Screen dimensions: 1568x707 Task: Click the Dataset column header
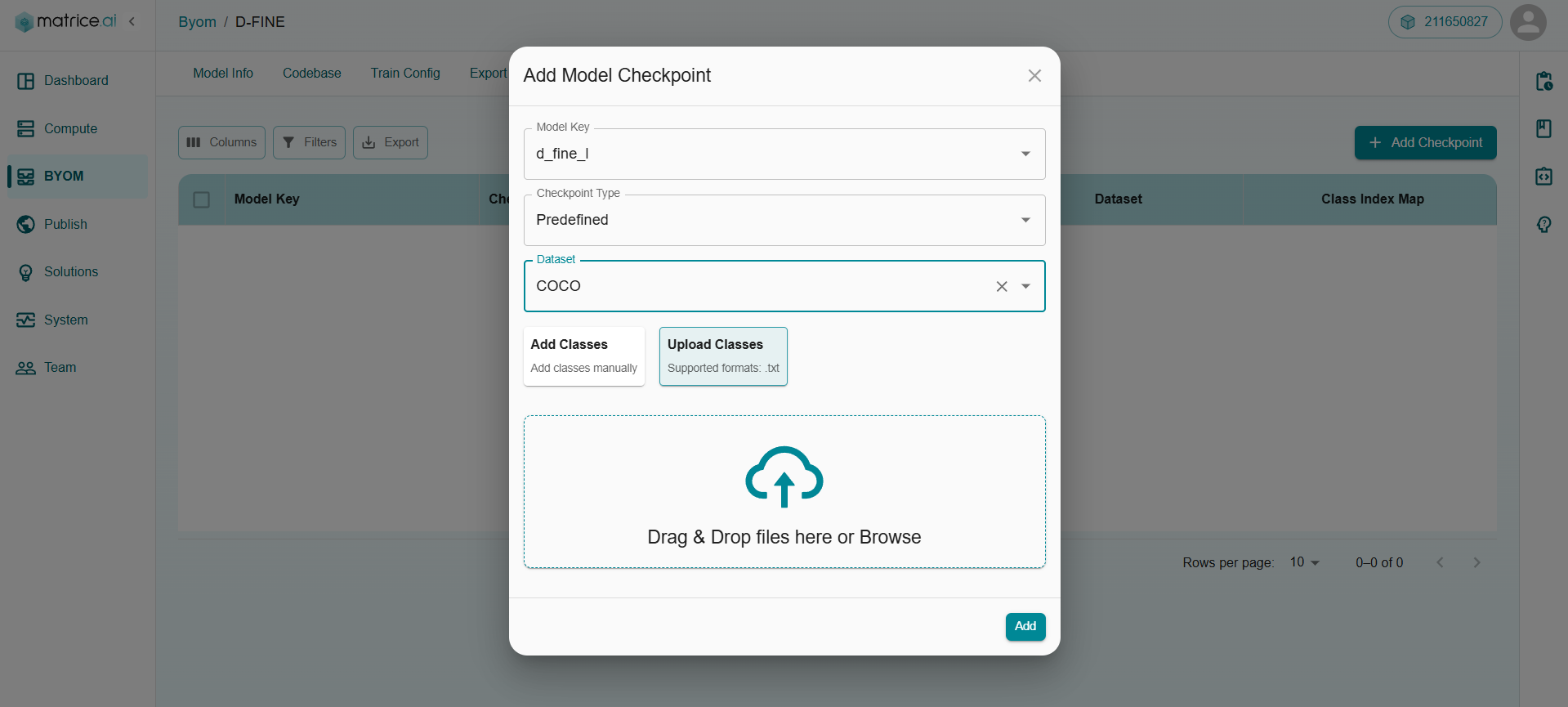1118,199
